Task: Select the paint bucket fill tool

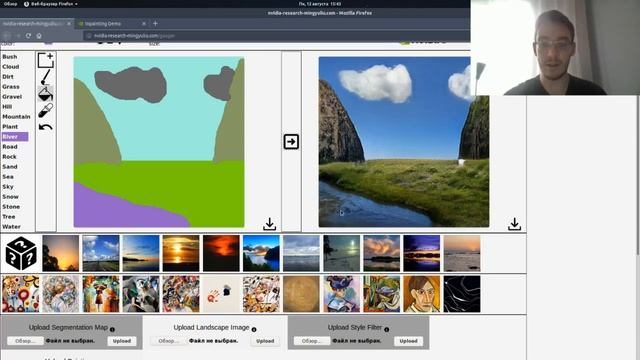Action: [x=45, y=93]
